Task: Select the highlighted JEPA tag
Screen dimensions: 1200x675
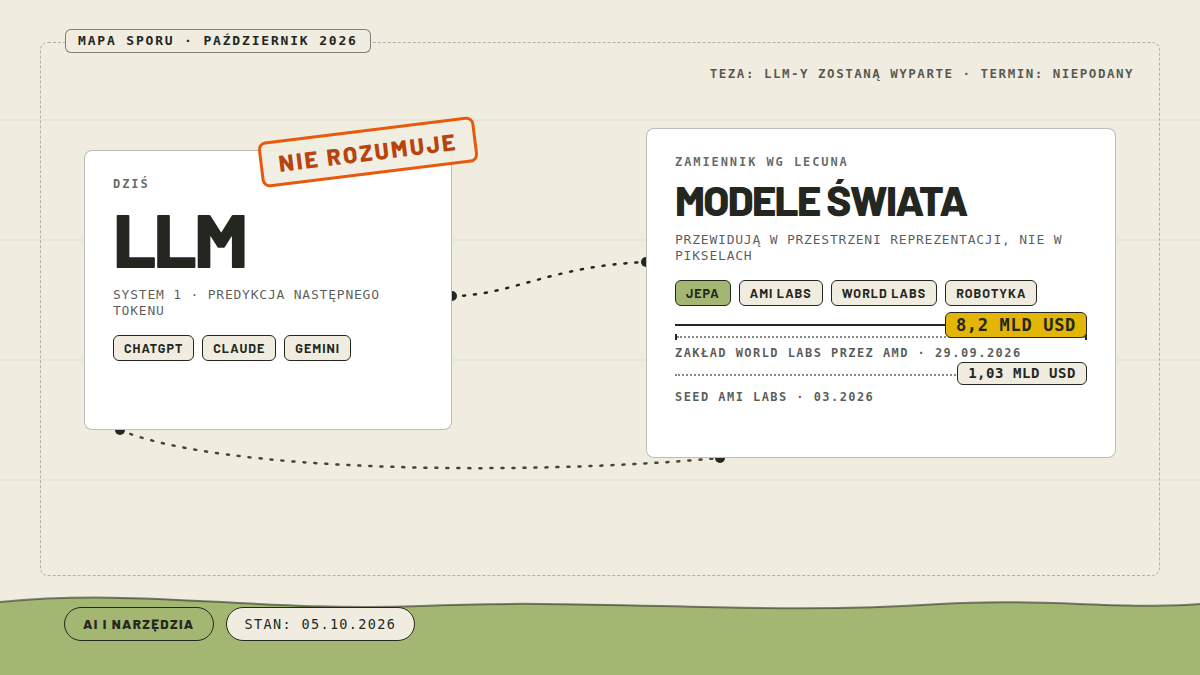Action: [703, 293]
